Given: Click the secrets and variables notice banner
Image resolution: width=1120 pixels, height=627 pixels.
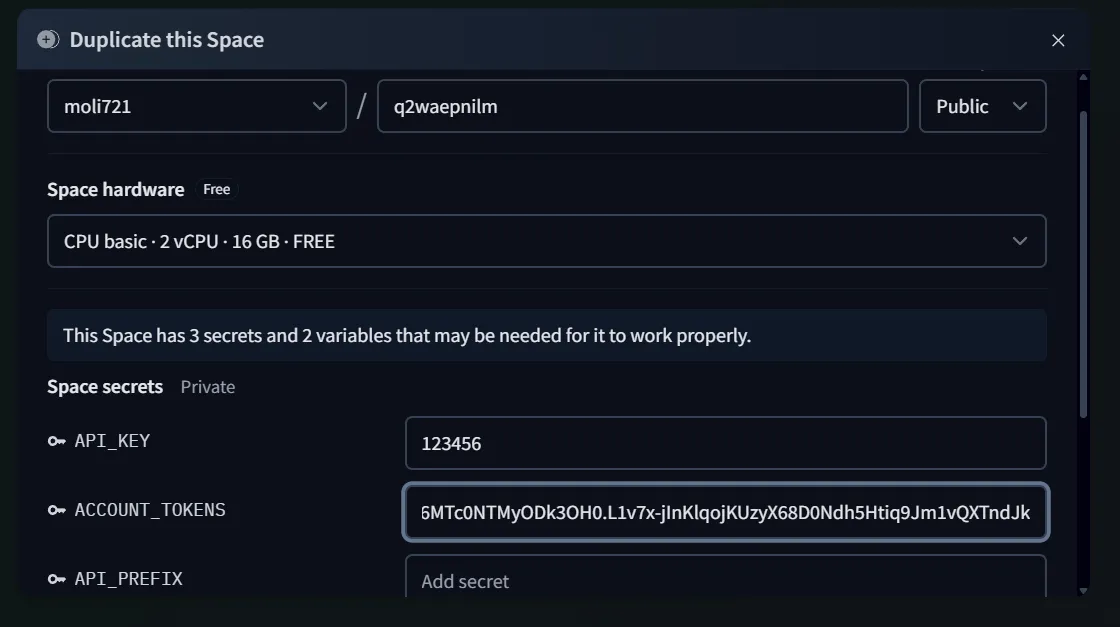Looking at the screenshot, I should point(546,335).
